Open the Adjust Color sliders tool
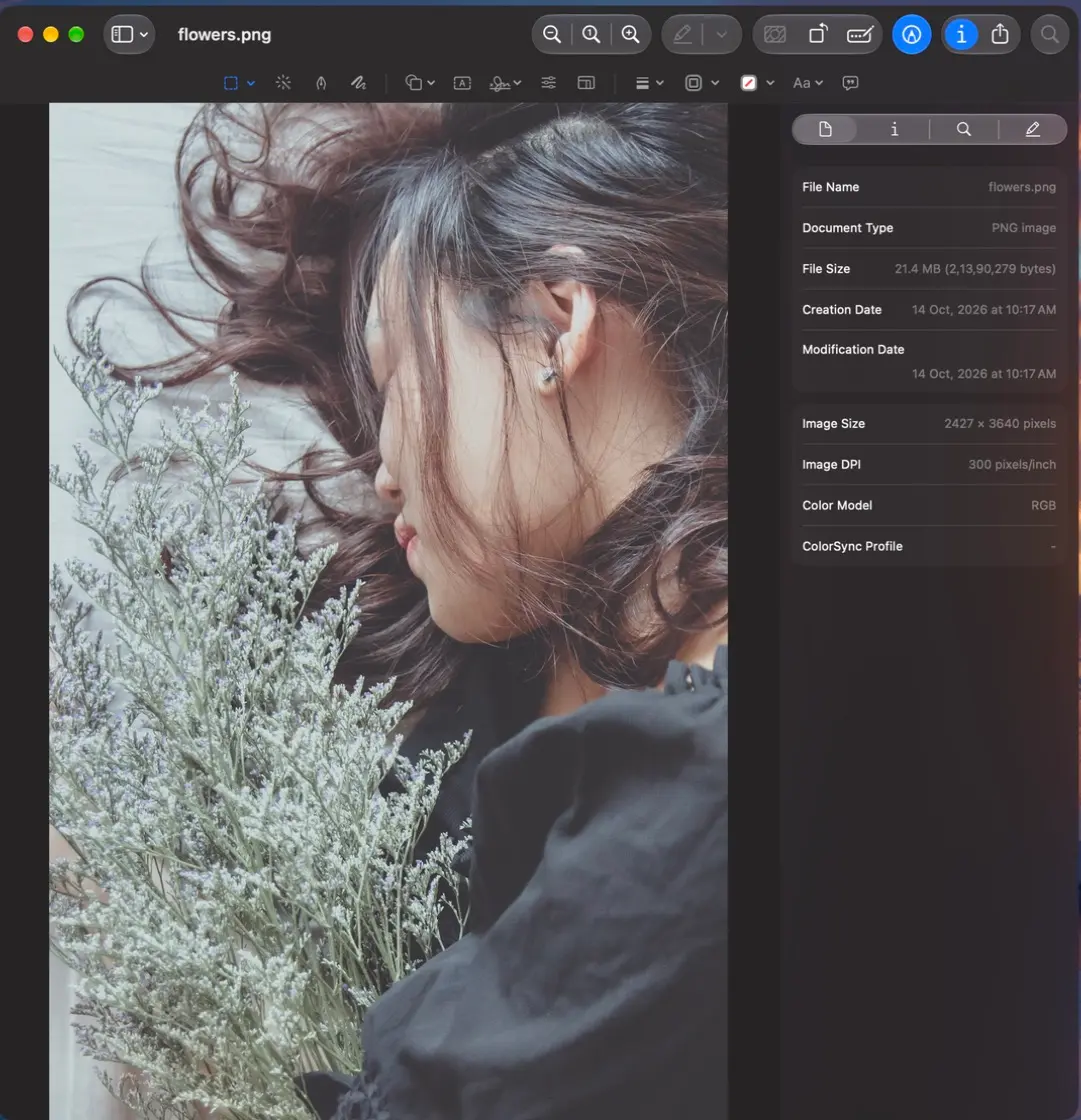Image resolution: width=1081 pixels, height=1120 pixels. [x=548, y=83]
